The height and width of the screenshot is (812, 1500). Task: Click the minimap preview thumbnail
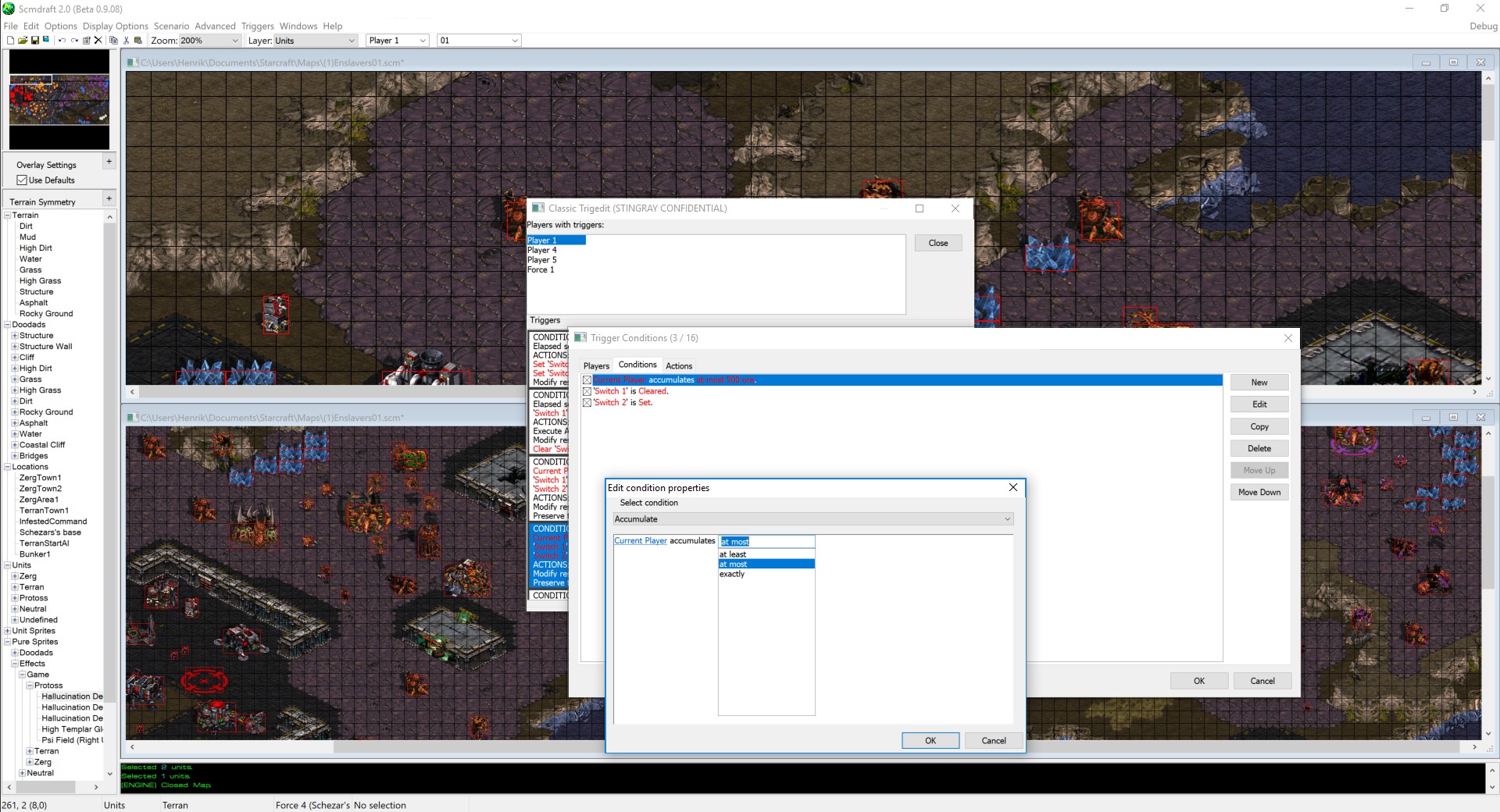click(x=59, y=100)
